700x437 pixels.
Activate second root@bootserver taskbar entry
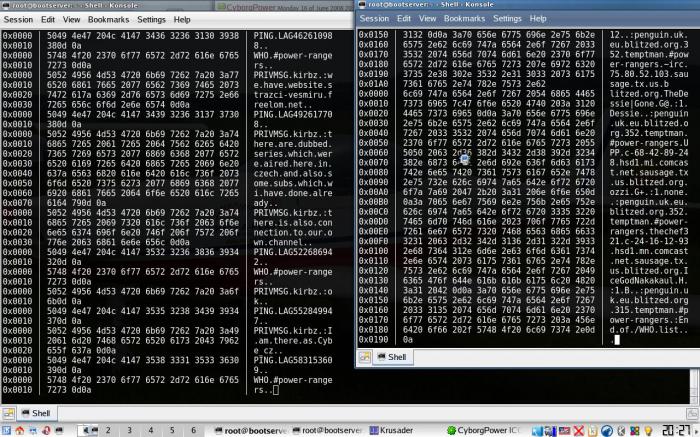(328, 431)
